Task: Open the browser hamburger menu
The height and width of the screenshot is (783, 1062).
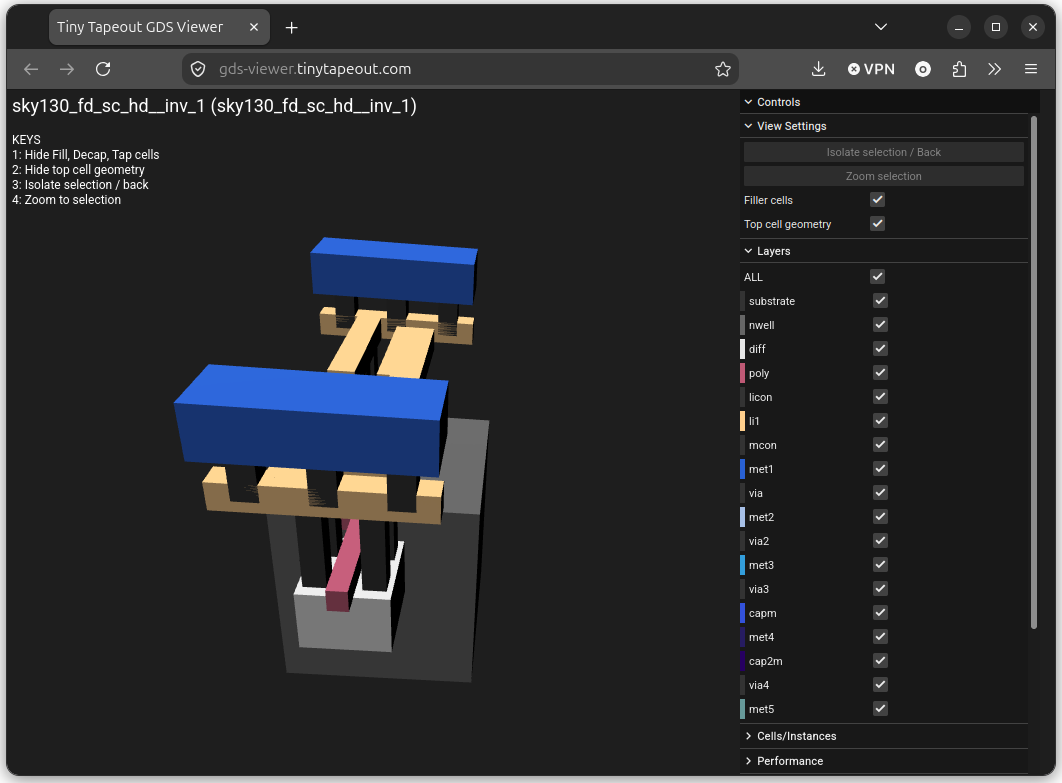Action: (x=1031, y=69)
